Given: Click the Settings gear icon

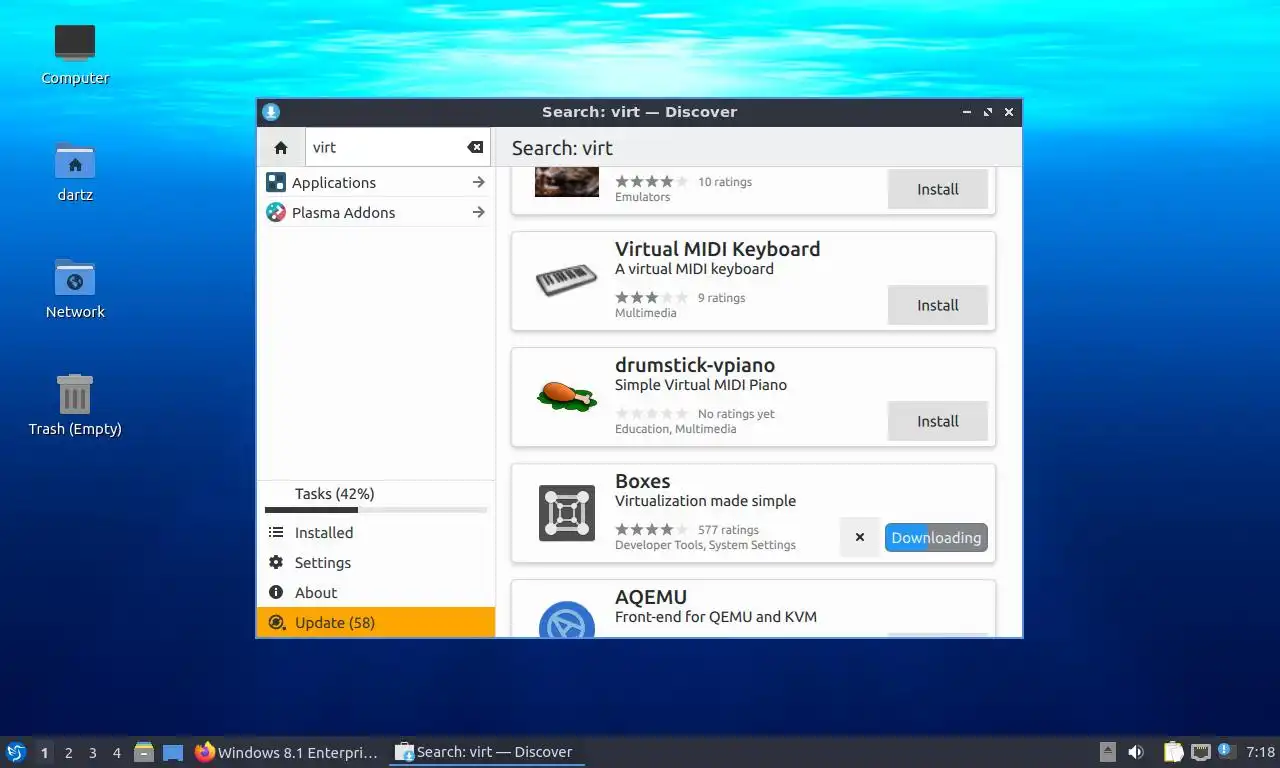Looking at the screenshot, I should coord(276,563).
